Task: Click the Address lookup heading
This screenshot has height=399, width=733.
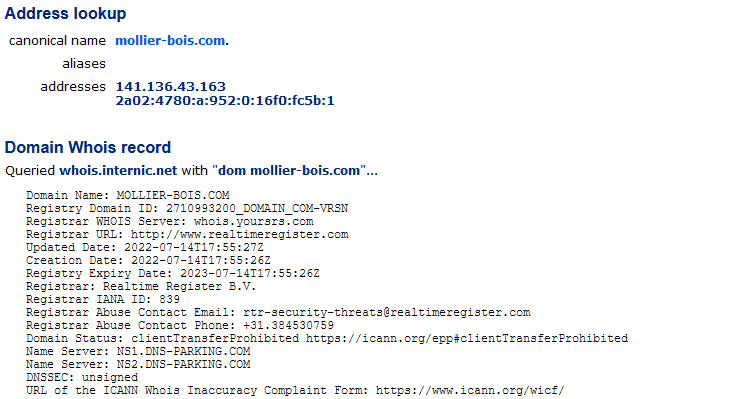Action: (65, 14)
